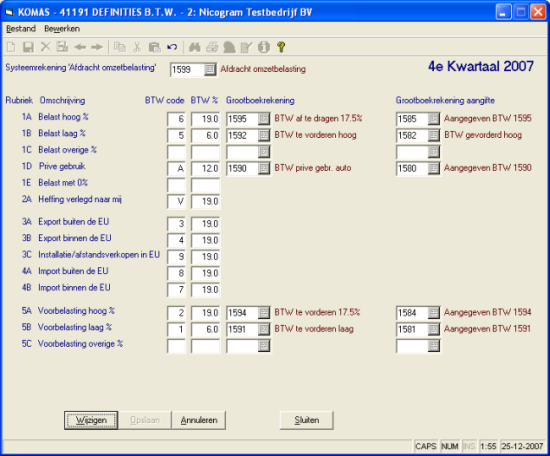The height and width of the screenshot is (456, 550).
Task: Click the blue Undo arrow icon
Action: point(172,47)
